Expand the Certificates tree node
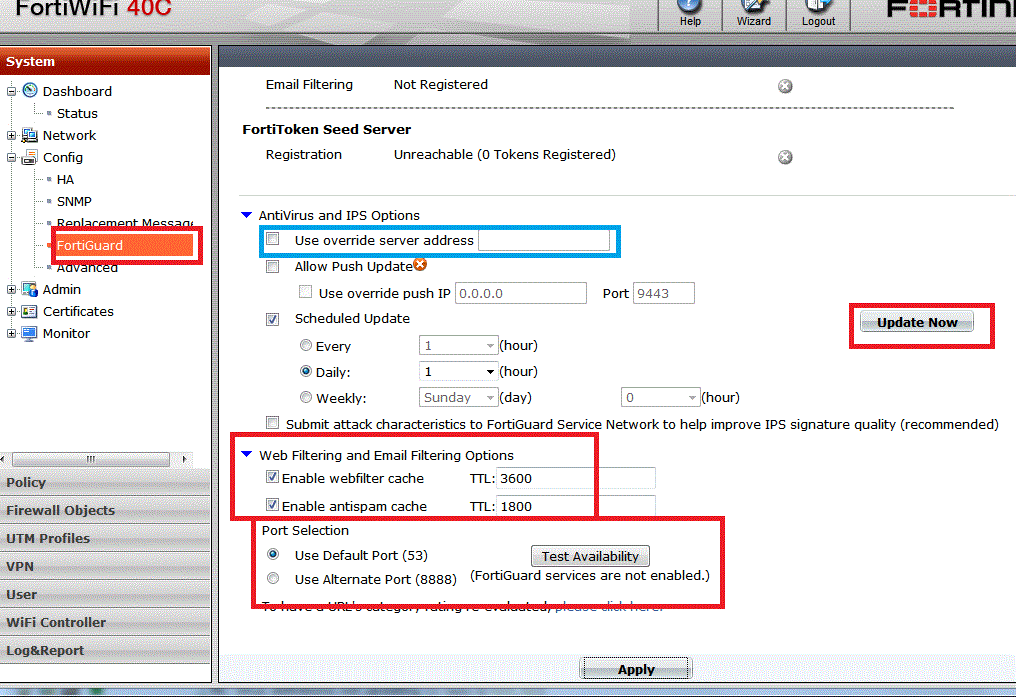This screenshot has width=1016, height=697. 11,312
